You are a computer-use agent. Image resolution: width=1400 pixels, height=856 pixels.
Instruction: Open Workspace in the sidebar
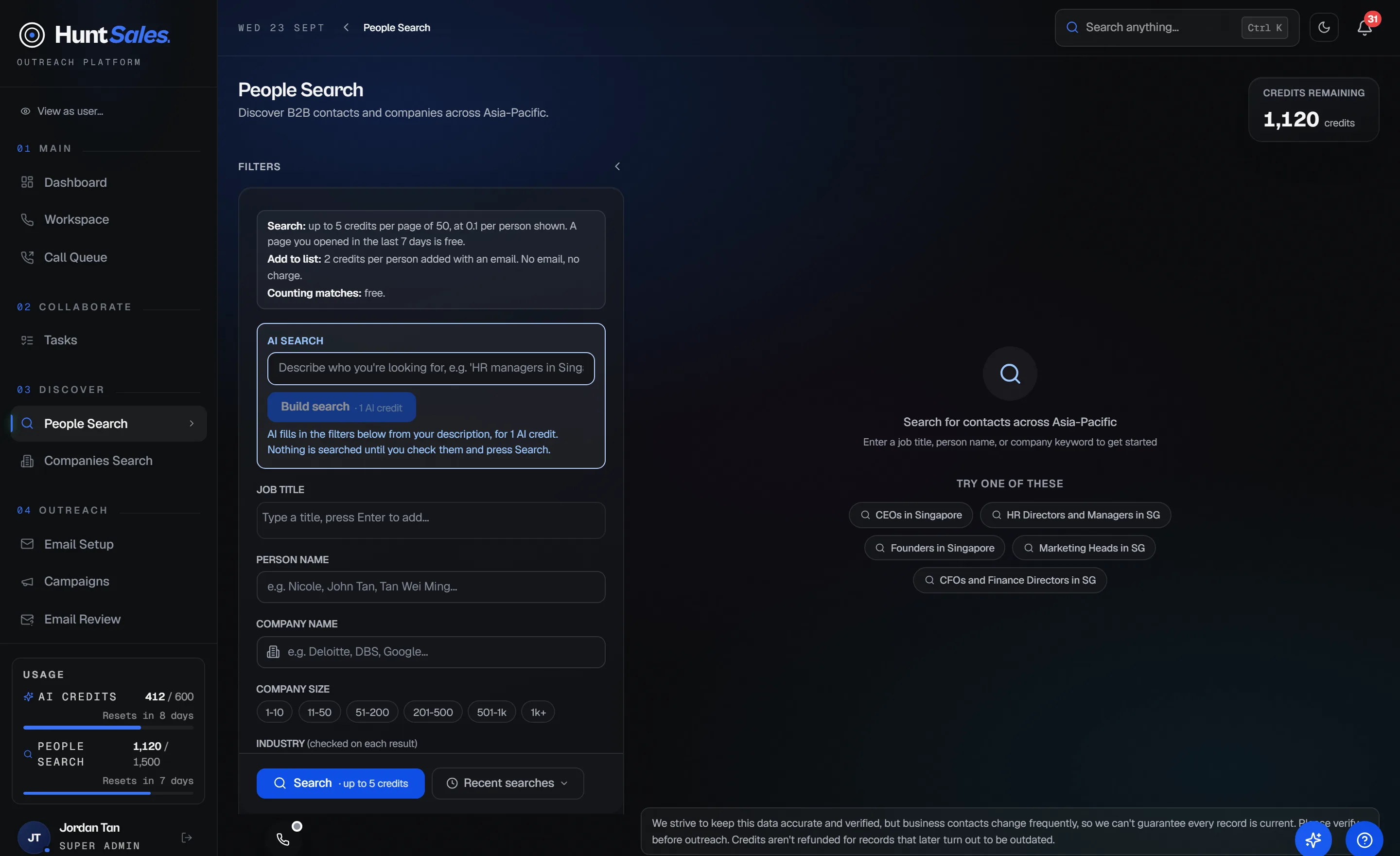tap(108, 219)
